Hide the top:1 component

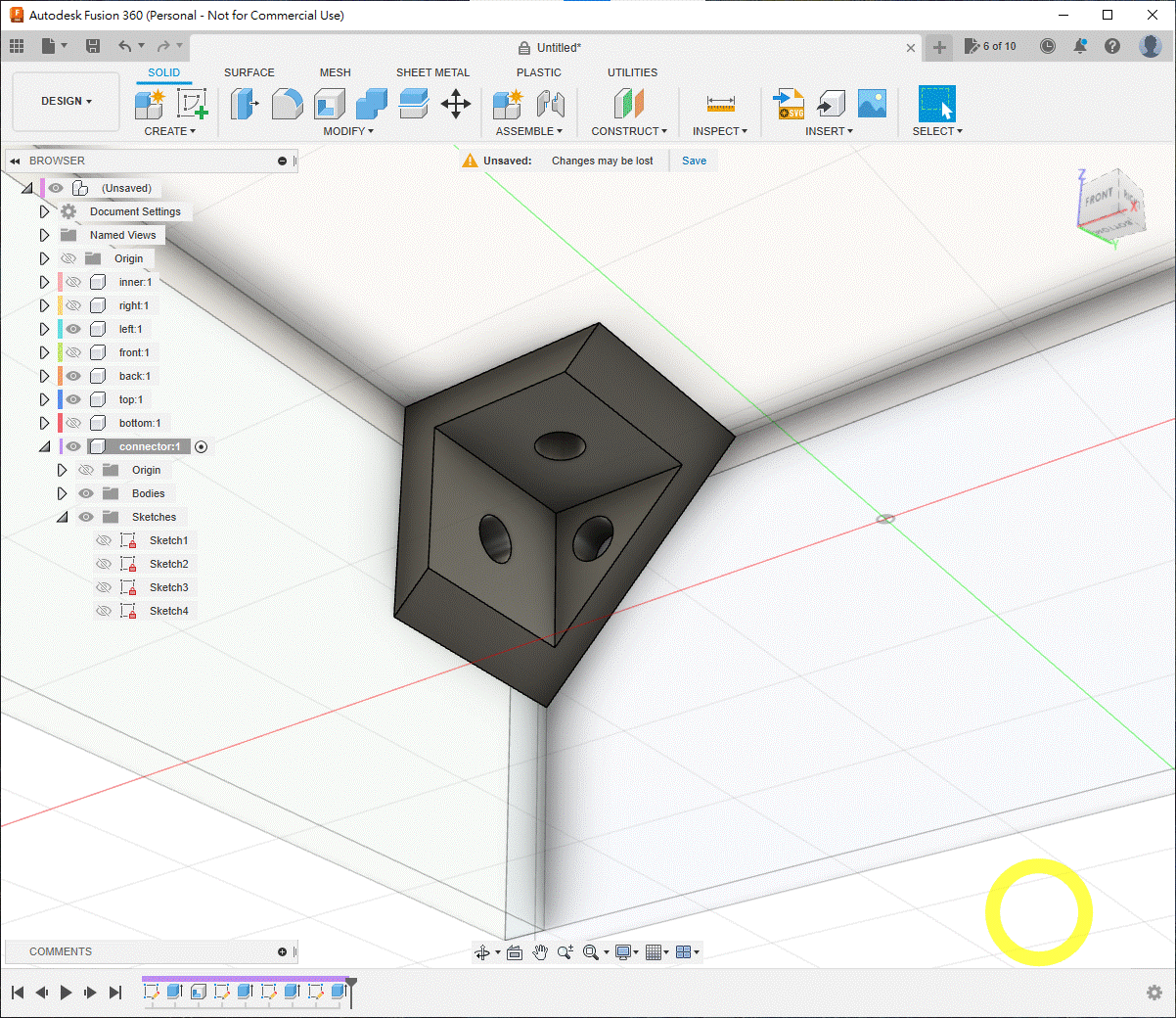tap(73, 399)
